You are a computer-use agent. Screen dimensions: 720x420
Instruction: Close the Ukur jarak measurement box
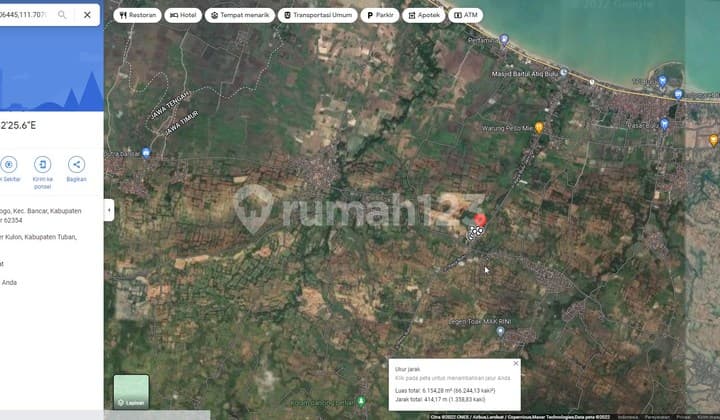tap(516, 363)
